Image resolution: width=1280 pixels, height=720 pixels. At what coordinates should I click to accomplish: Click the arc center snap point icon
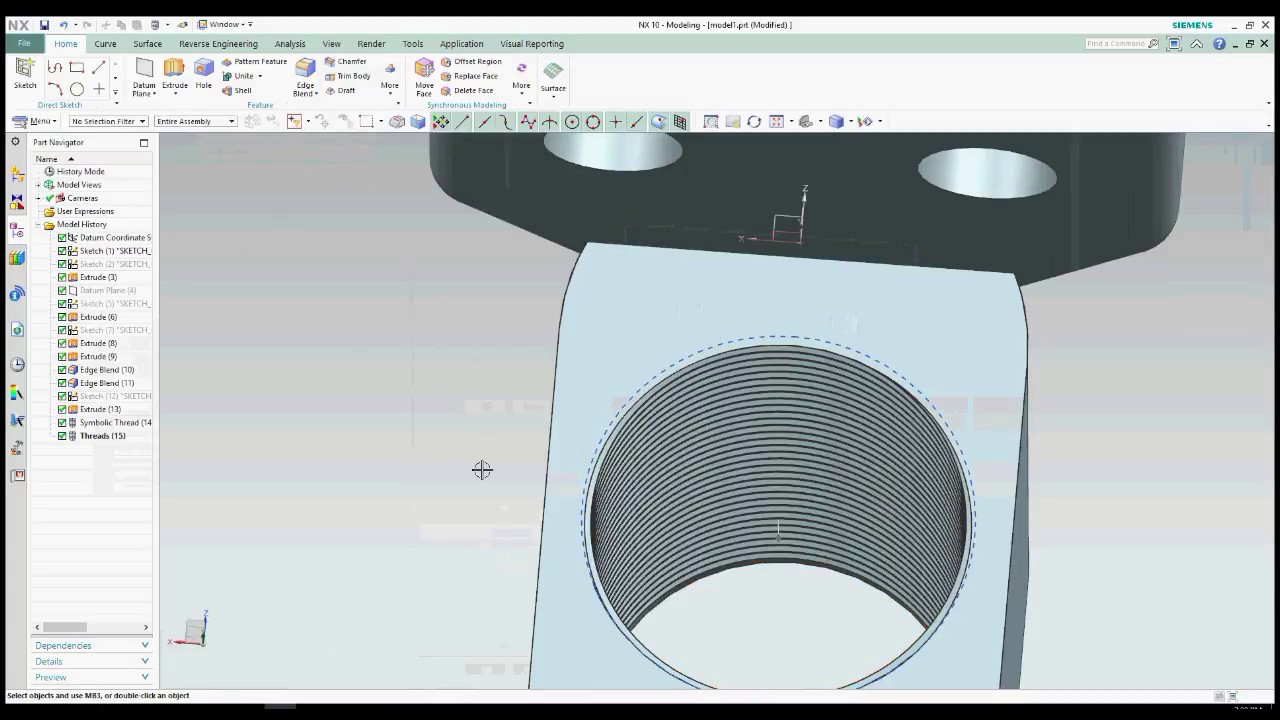coord(572,122)
